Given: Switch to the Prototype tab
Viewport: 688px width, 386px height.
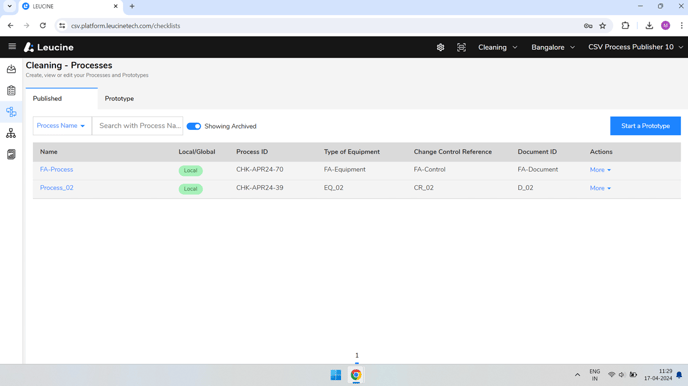Looking at the screenshot, I should [x=119, y=99].
